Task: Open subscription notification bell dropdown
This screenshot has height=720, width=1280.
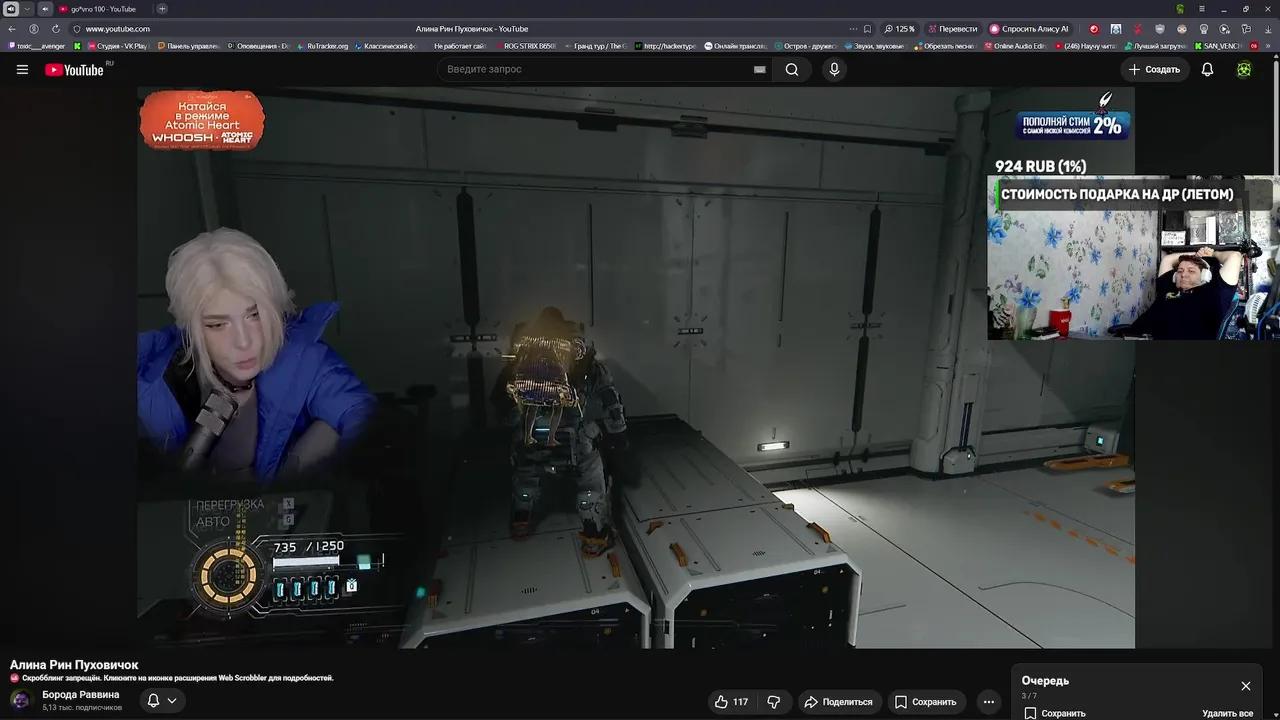Action: 162,701
